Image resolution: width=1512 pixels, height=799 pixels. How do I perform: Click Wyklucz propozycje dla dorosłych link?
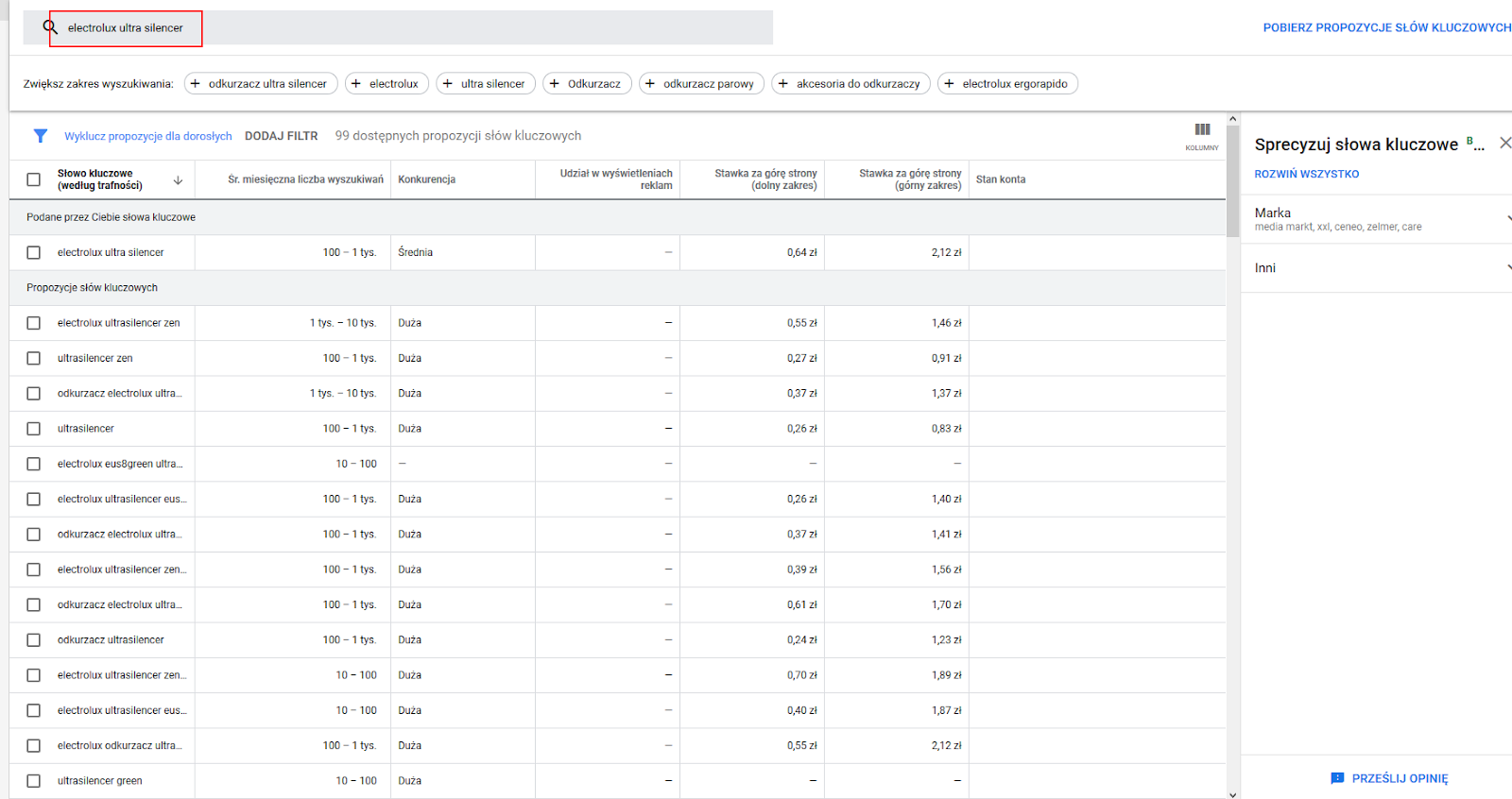pyautogui.click(x=148, y=136)
